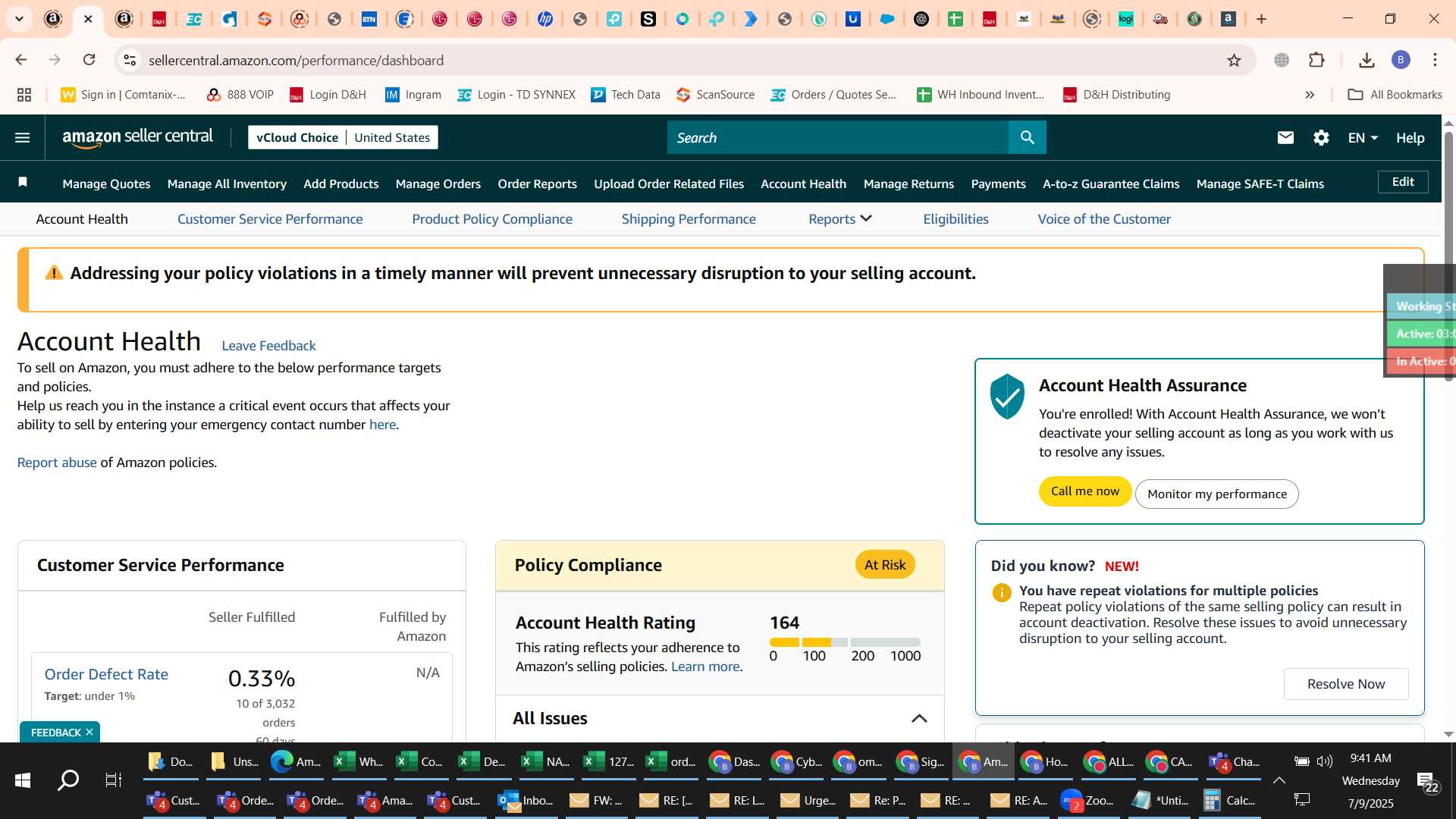Go back to previous page
Viewport: 1456px width, 819px height.
(21, 60)
